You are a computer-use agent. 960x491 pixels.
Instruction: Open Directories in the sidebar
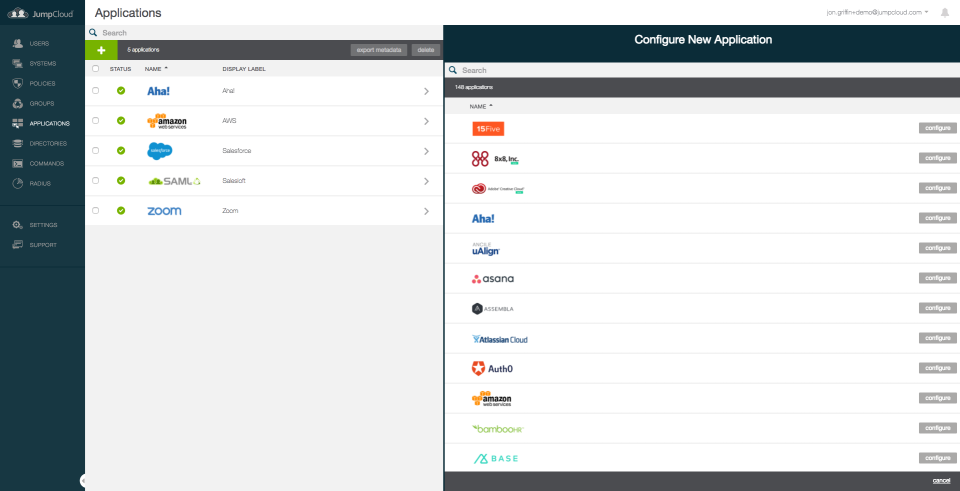48,143
